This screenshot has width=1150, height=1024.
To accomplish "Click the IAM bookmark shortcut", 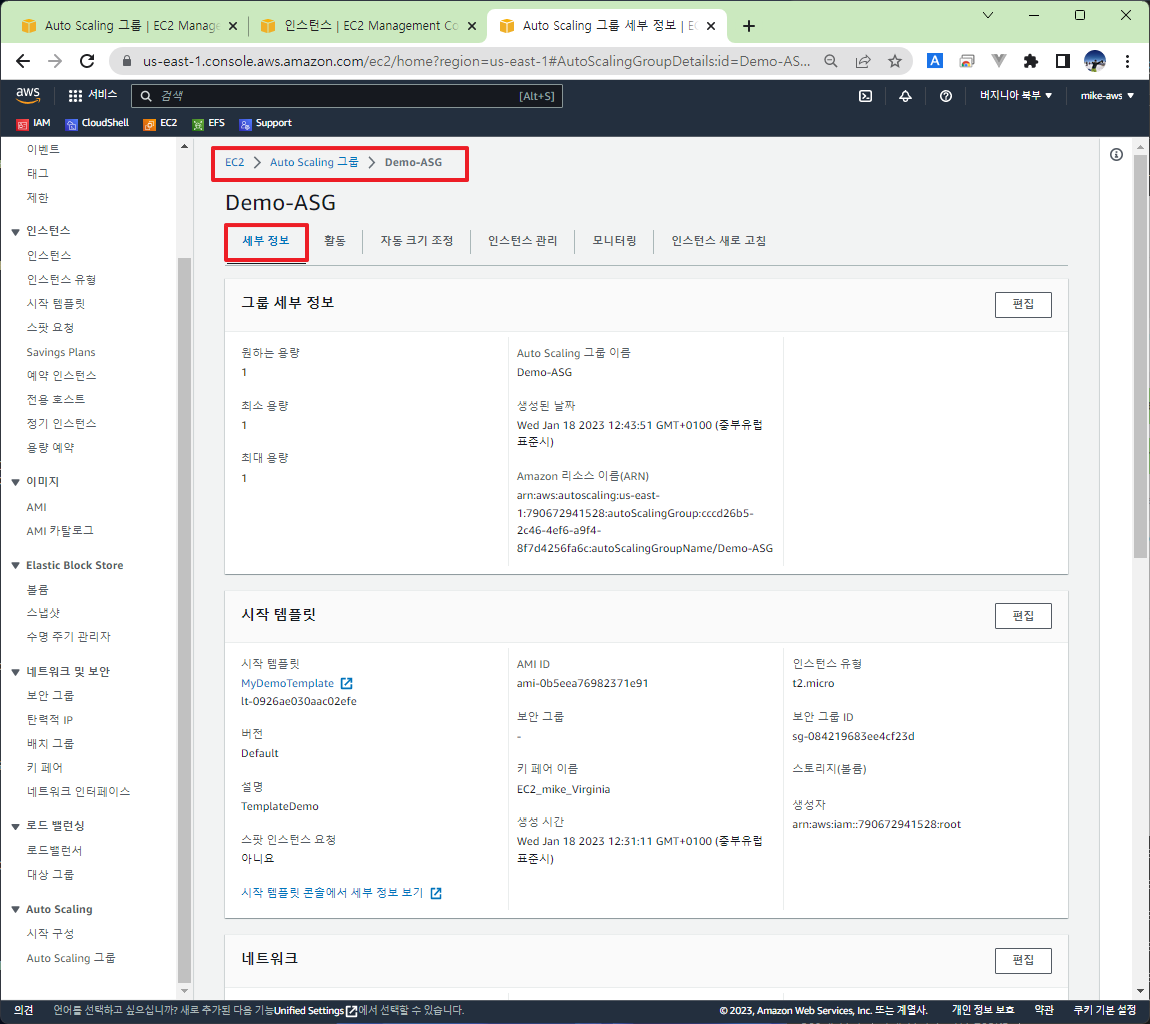I will (34, 123).
